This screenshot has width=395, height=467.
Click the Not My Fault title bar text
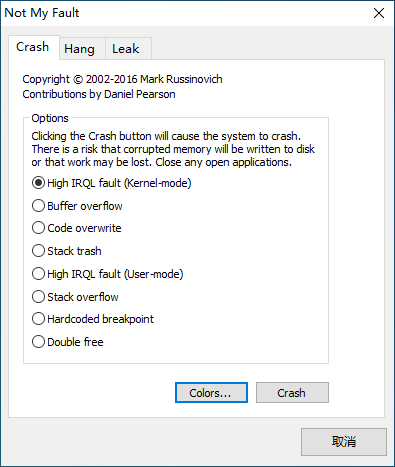[42, 13]
